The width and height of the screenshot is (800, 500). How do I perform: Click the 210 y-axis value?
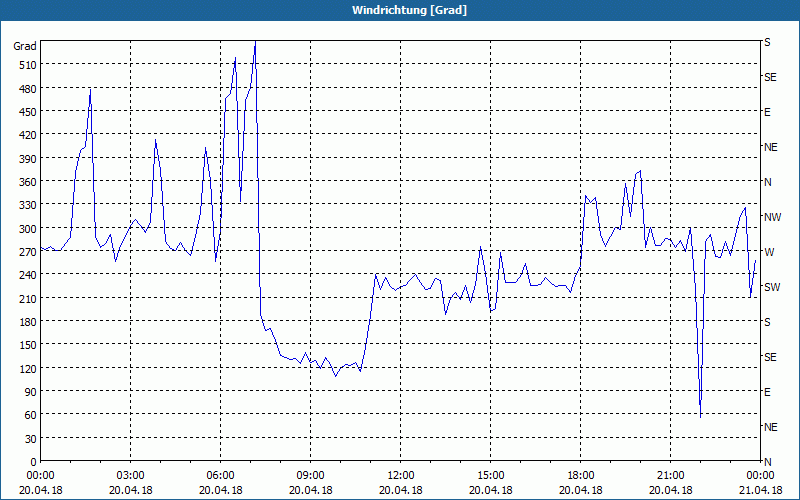click(28, 298)
